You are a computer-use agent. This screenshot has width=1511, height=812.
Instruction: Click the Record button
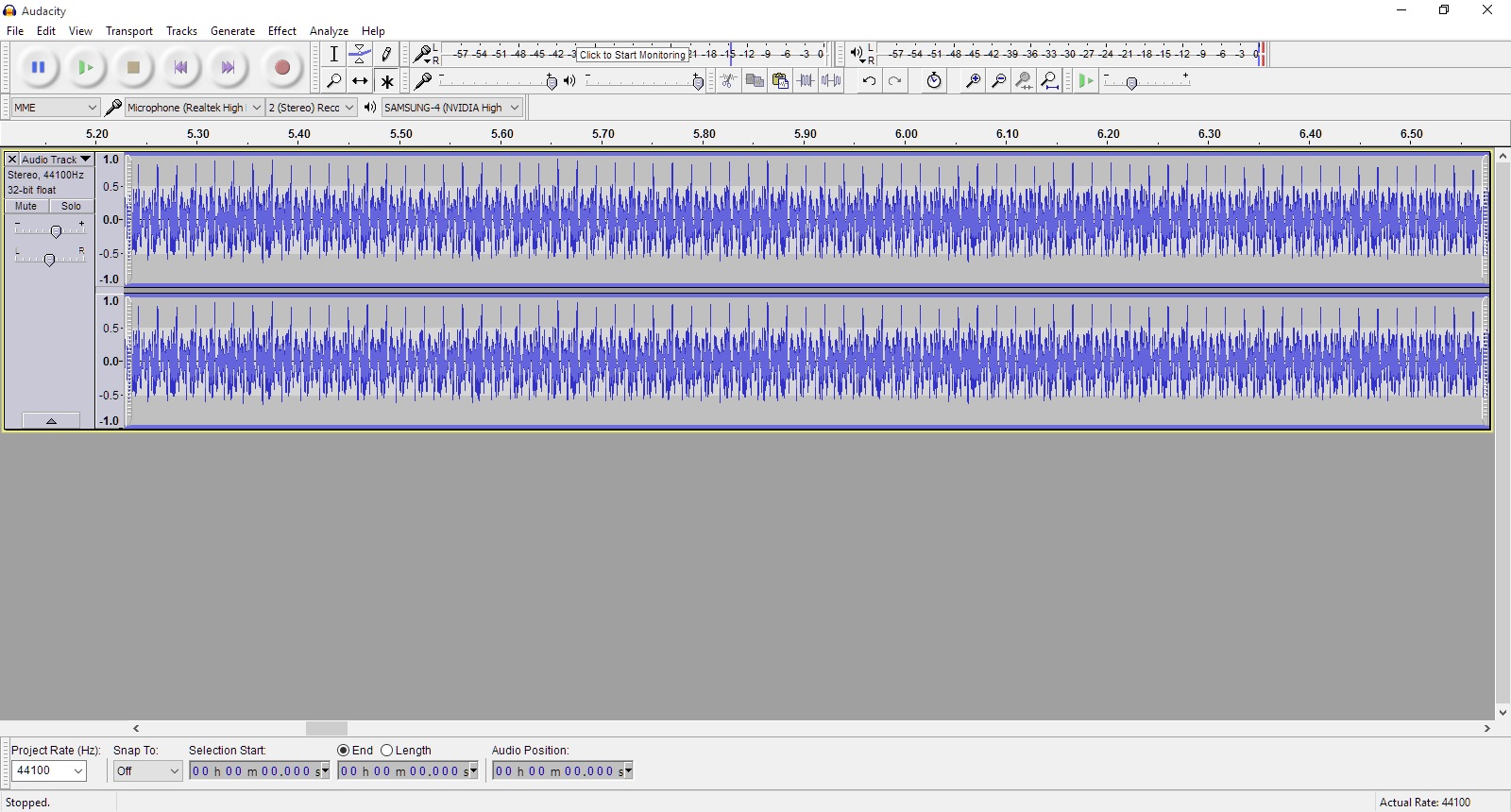(281, 67)
